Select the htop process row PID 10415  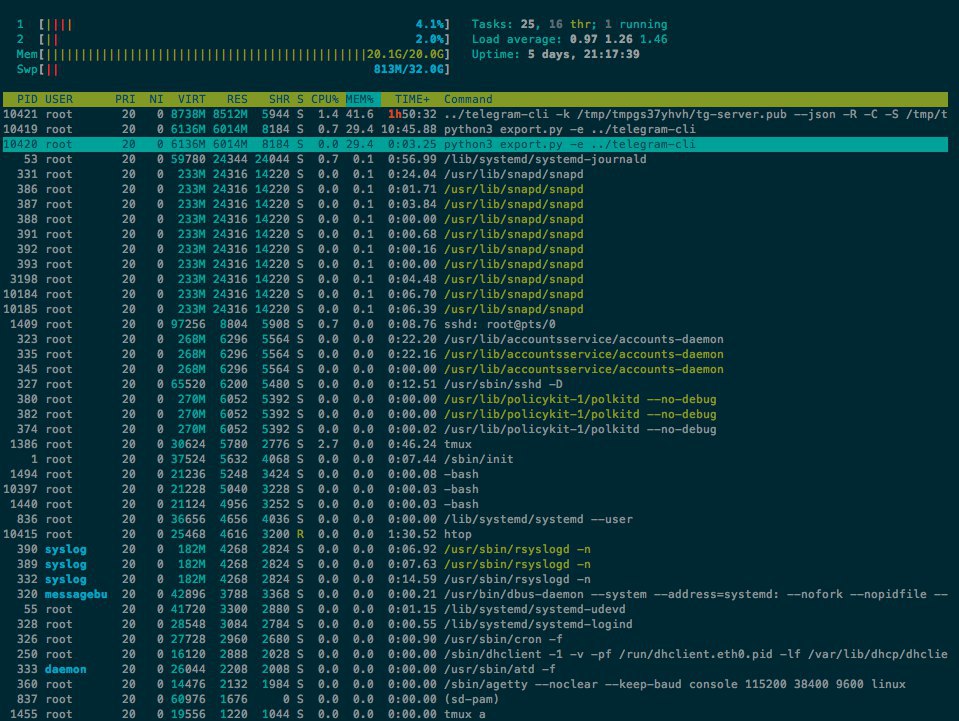(x=475, y=534)
